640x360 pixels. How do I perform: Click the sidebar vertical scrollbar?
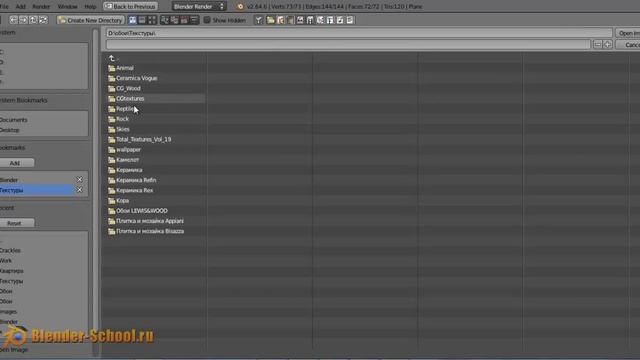click(96, 192)
